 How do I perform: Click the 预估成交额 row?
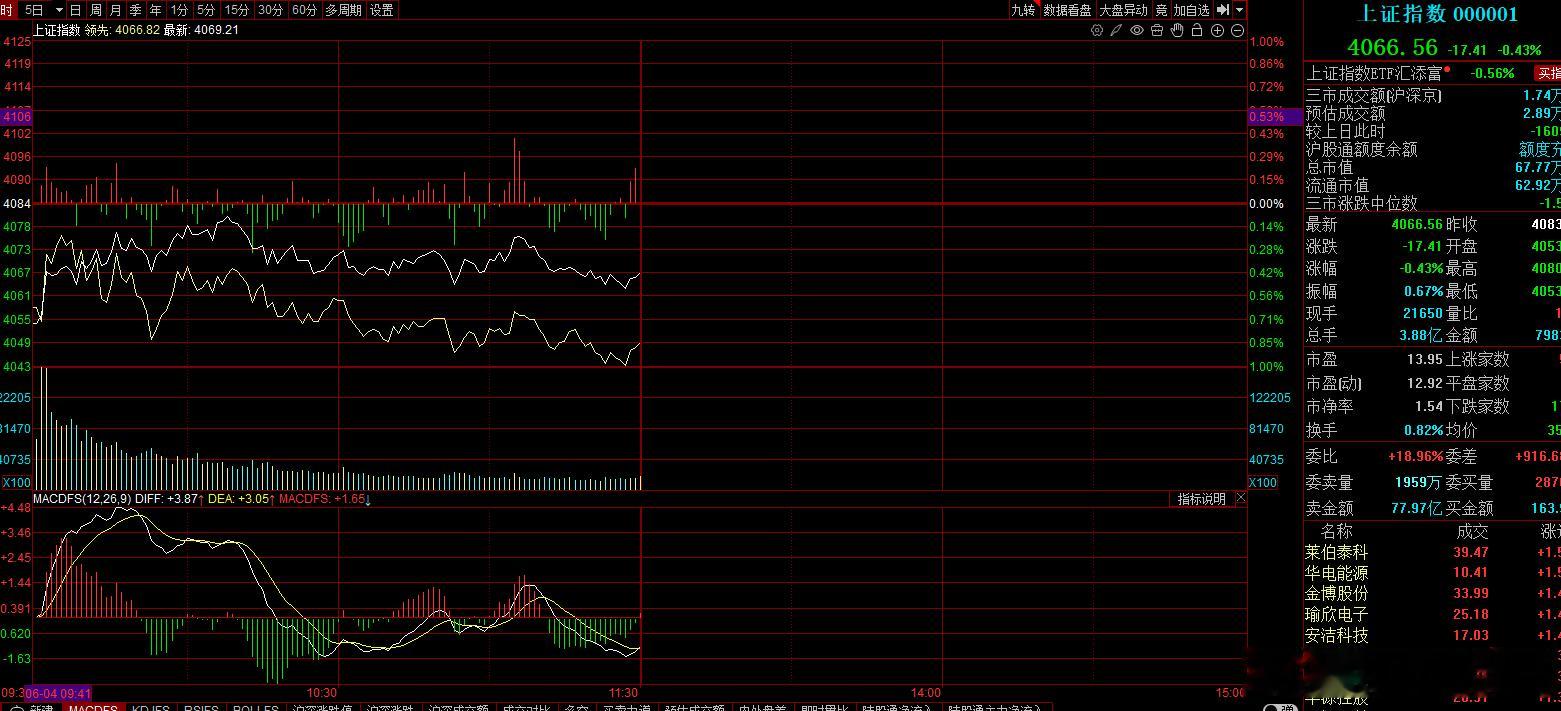tap(1433, 114)
